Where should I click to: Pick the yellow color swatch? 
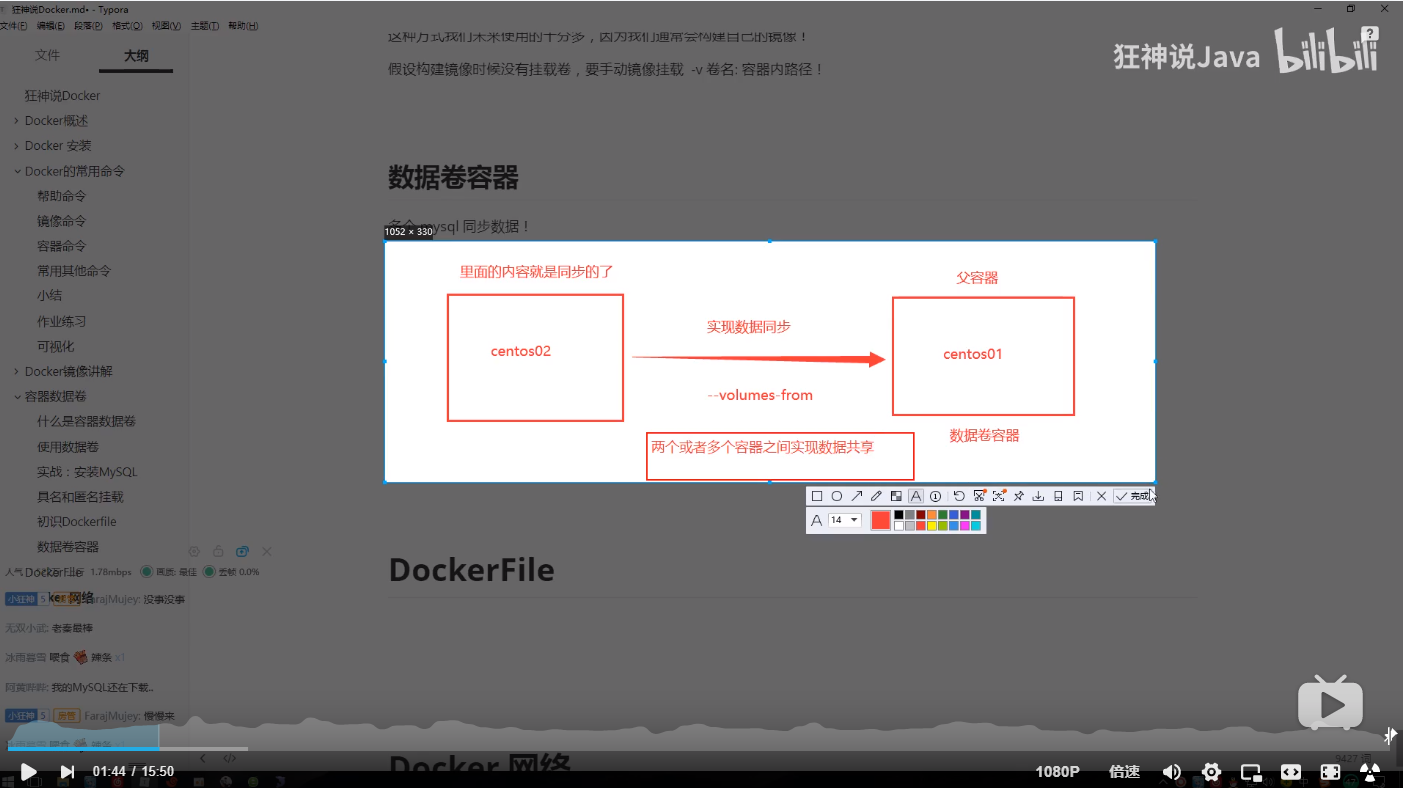click(x=932, y=526)
